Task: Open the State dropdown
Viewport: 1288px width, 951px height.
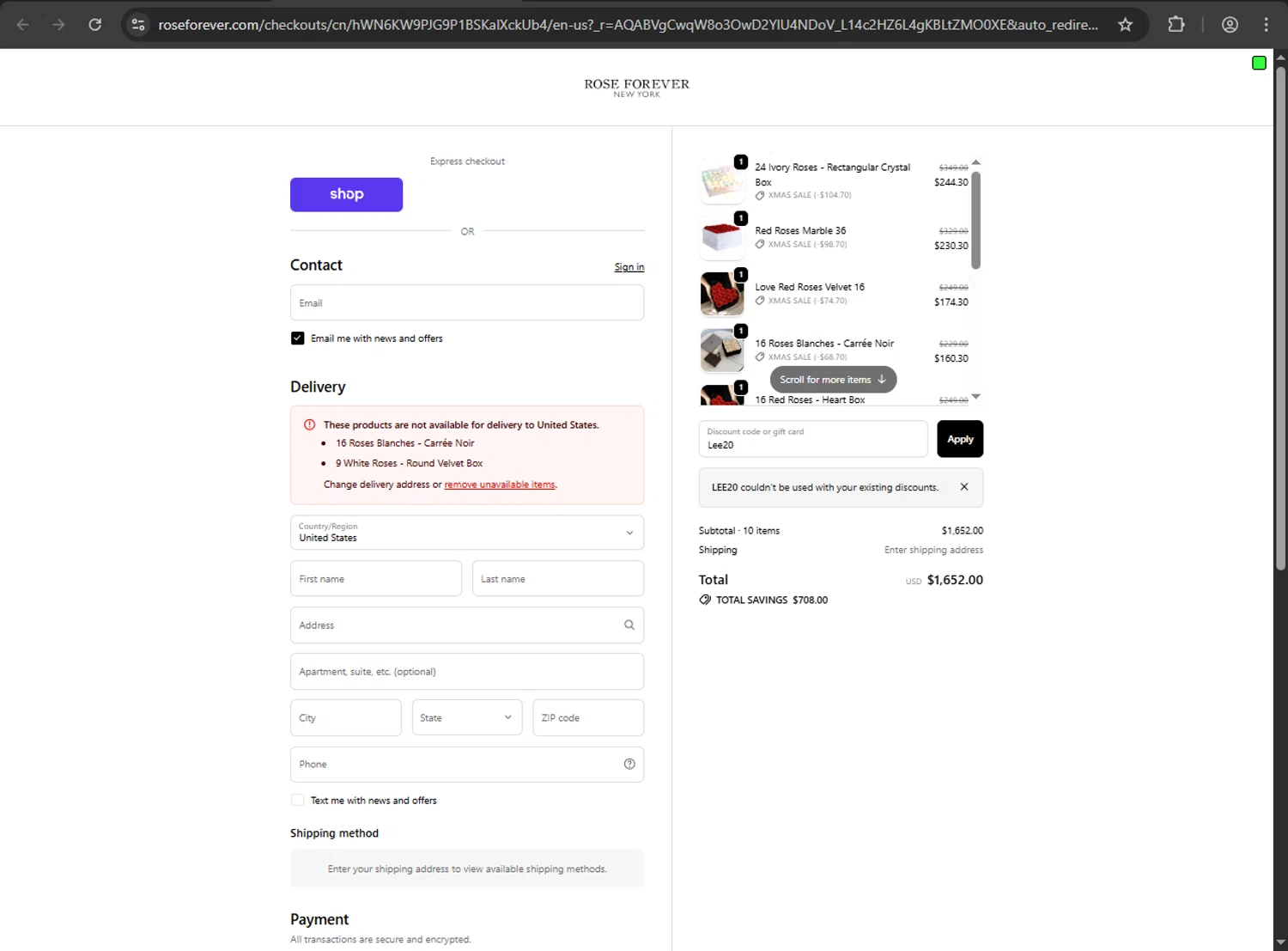Action: 467,717
